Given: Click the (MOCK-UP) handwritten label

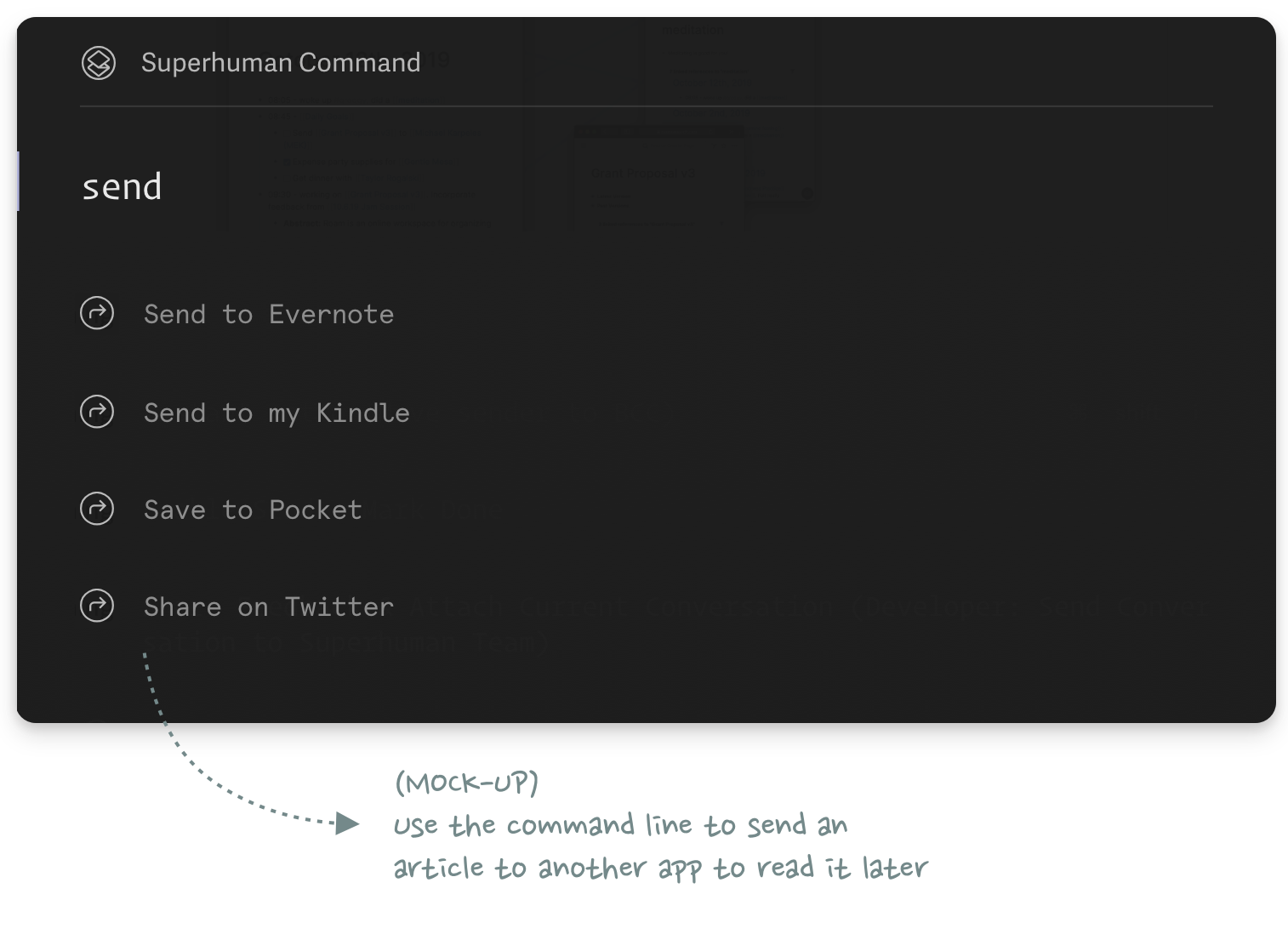Looking at the screenshot, I should 466,782.
